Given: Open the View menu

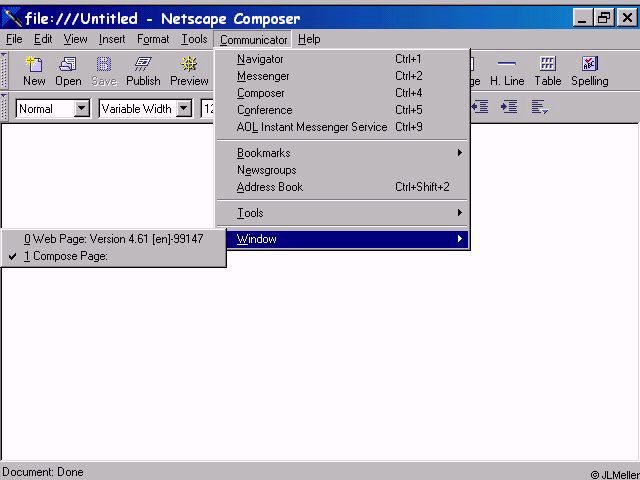Looking at the screenshot, I should pos(75,39).
